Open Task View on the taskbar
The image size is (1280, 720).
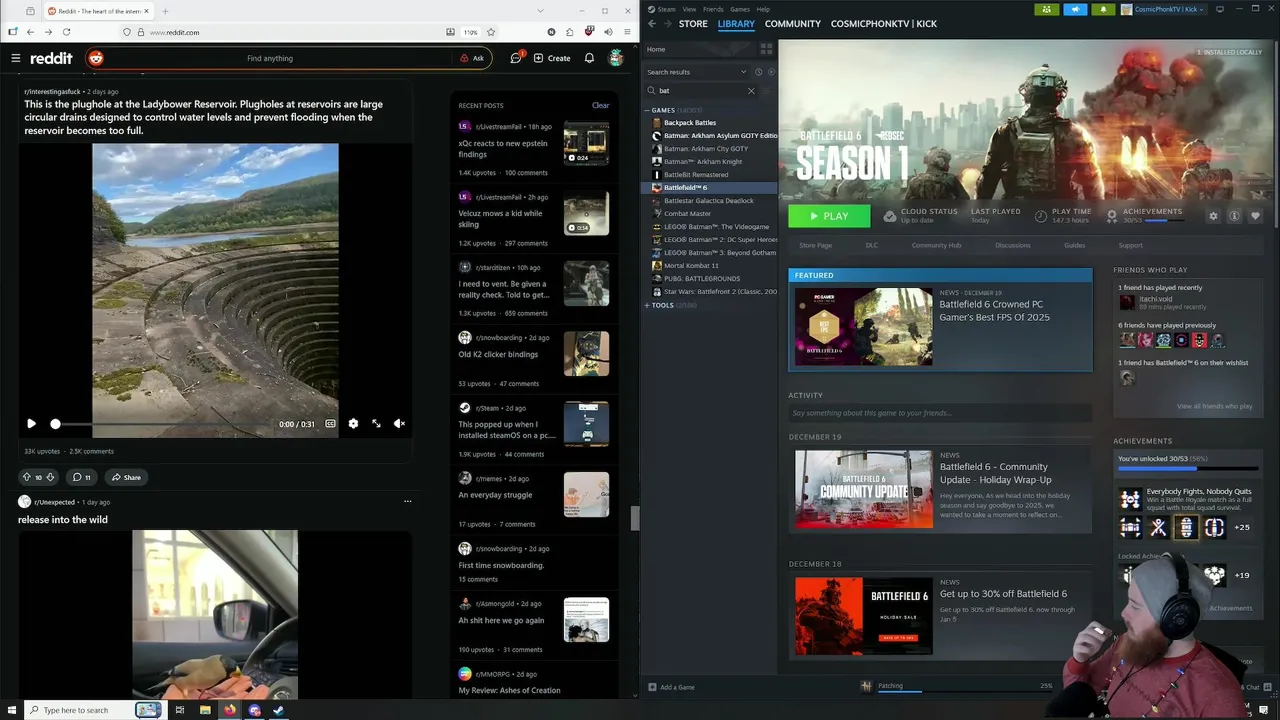click(x=180, y=710)
